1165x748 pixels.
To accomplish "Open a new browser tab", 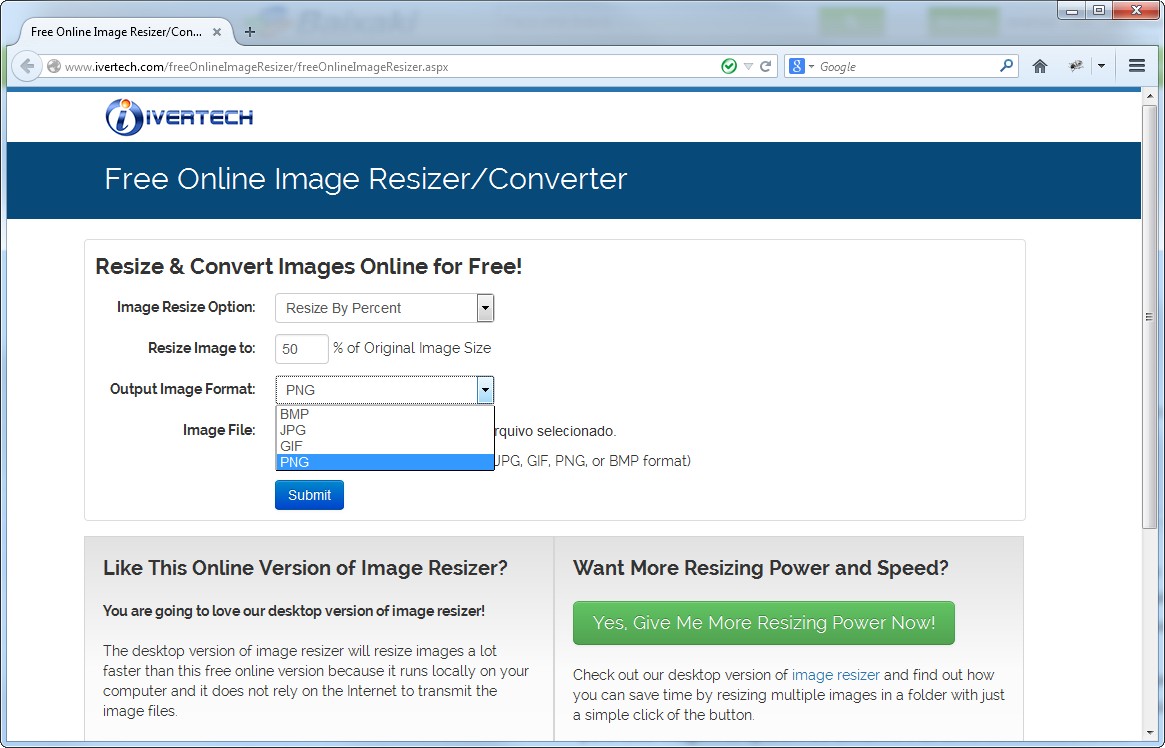I will (x=250, y=30).
